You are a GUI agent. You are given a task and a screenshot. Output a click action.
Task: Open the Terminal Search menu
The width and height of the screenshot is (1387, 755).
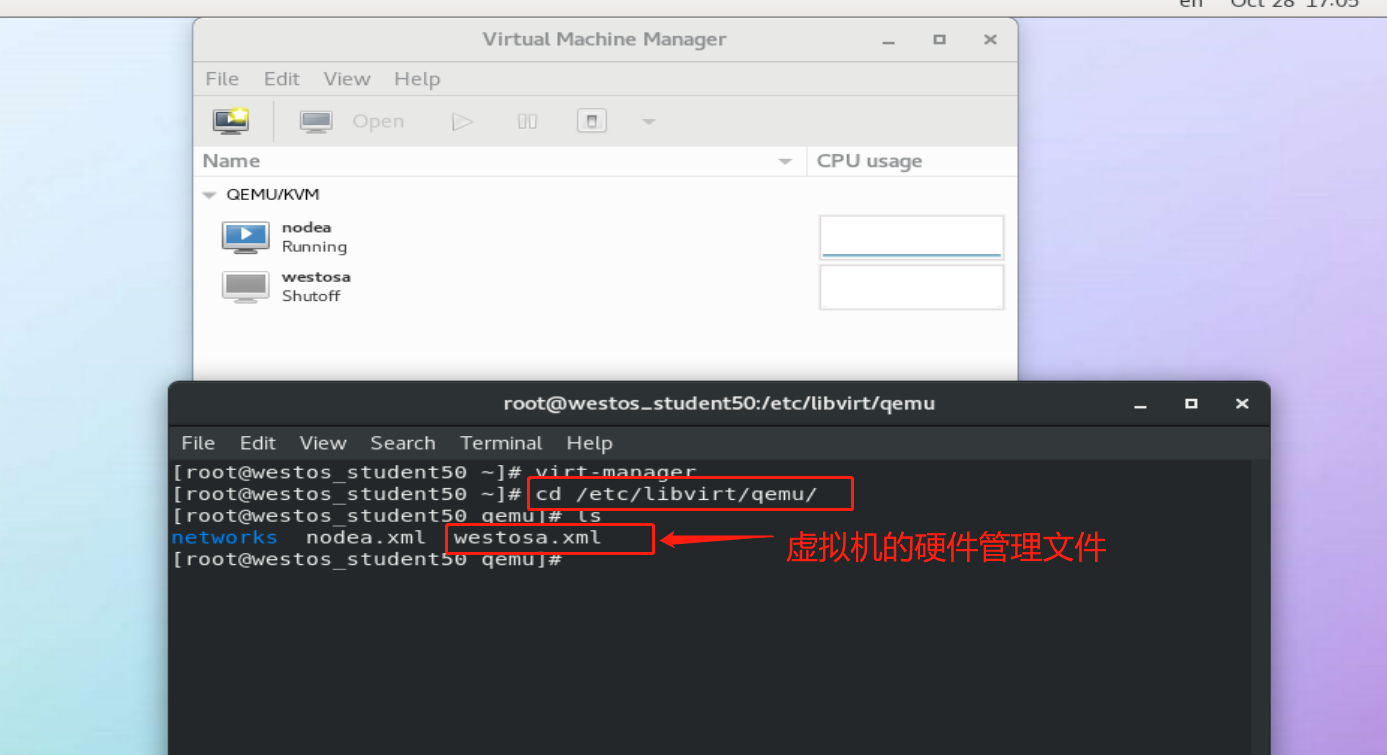tap(403, 443)
